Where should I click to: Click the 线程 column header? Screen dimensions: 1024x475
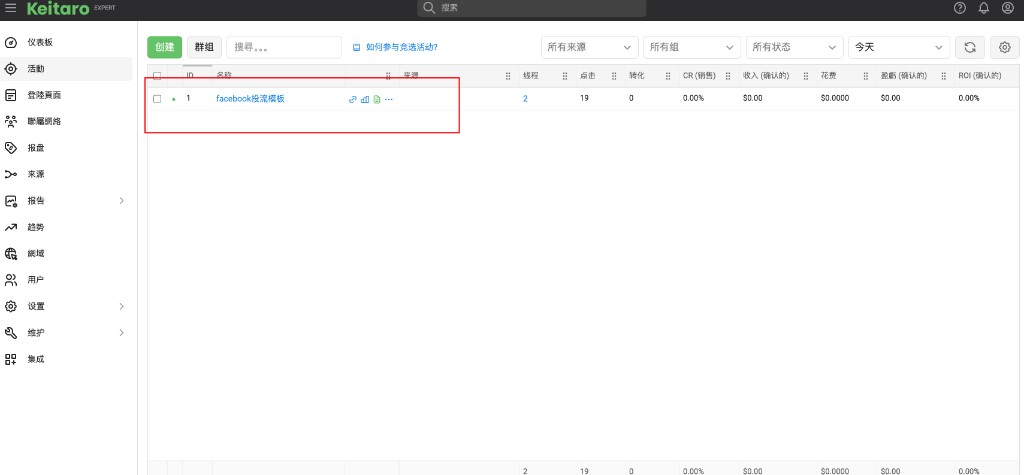[x=530, y=76]
